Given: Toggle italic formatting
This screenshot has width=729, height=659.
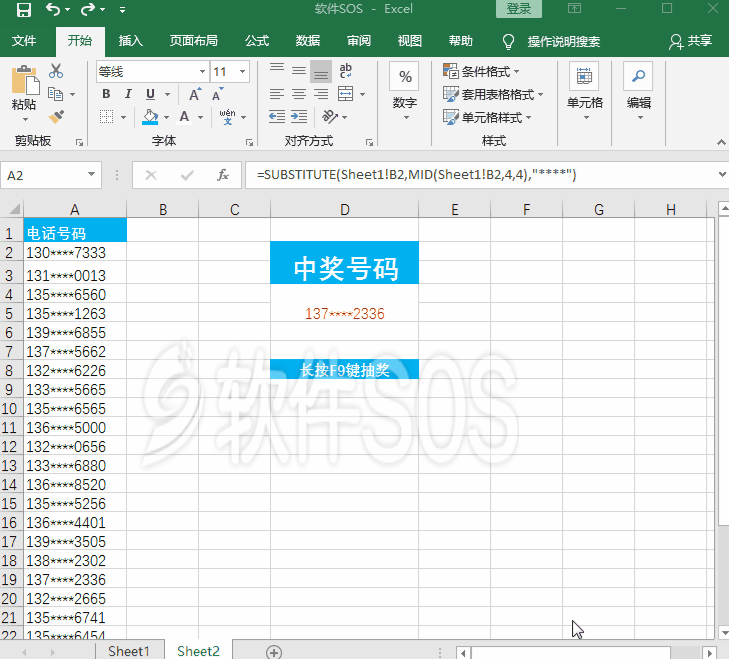Looking at the screenshot, I should point(128,94).
